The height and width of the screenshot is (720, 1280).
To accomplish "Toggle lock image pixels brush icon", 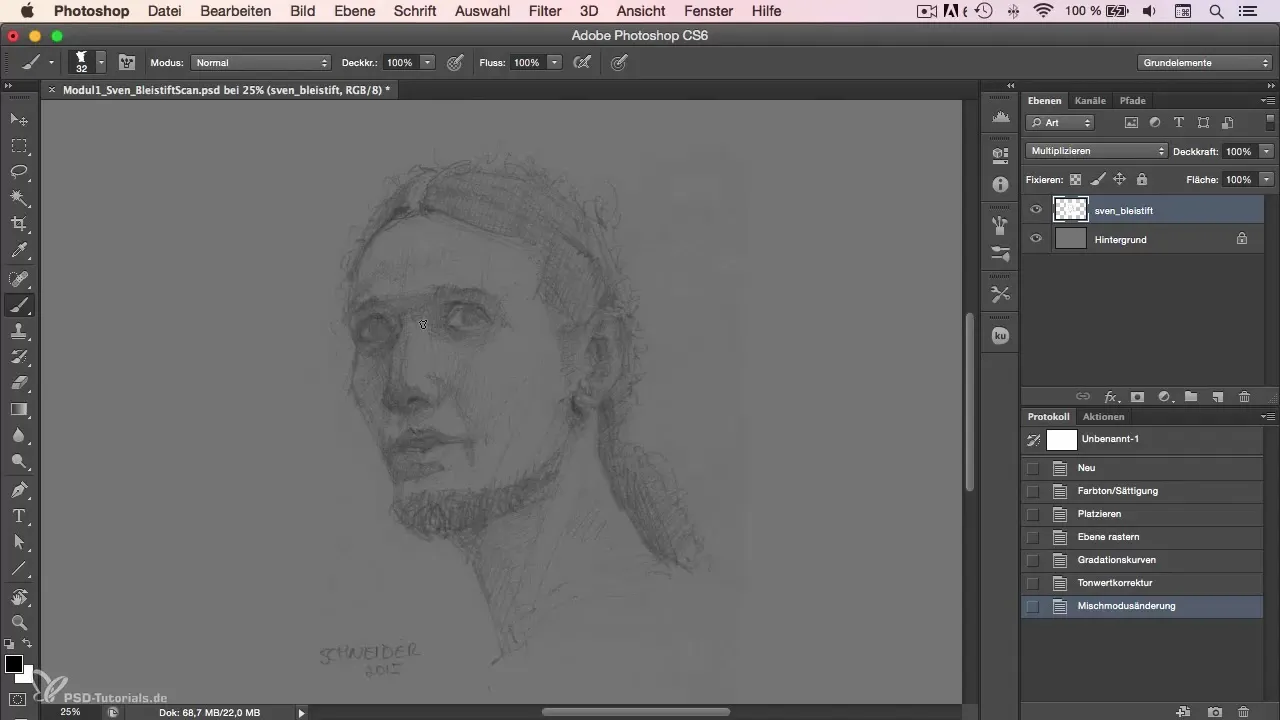I will click(1098, 180).
